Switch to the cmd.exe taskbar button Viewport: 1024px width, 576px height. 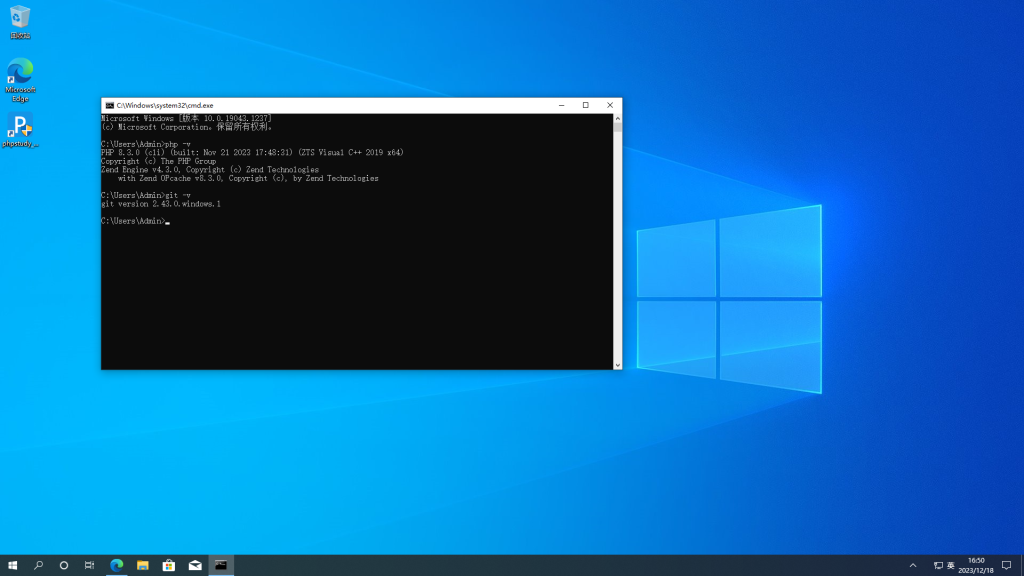pos(221,566)
